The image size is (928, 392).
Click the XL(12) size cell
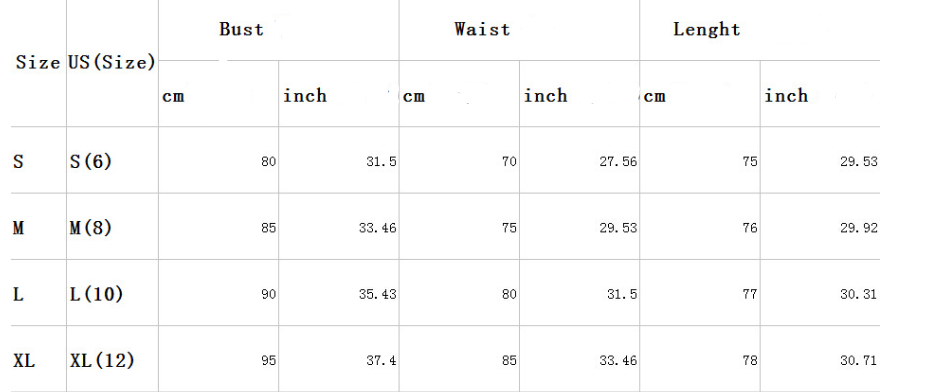pos(102,360)
